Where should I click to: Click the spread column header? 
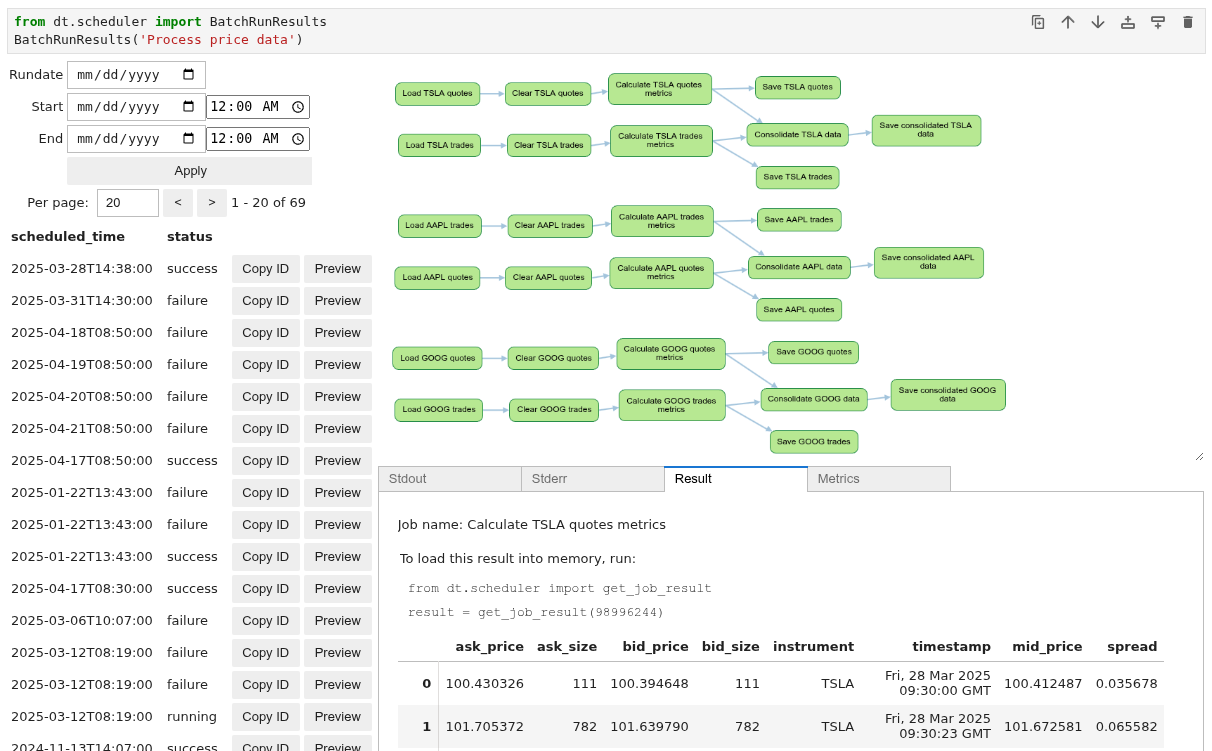pos(1132,647)
